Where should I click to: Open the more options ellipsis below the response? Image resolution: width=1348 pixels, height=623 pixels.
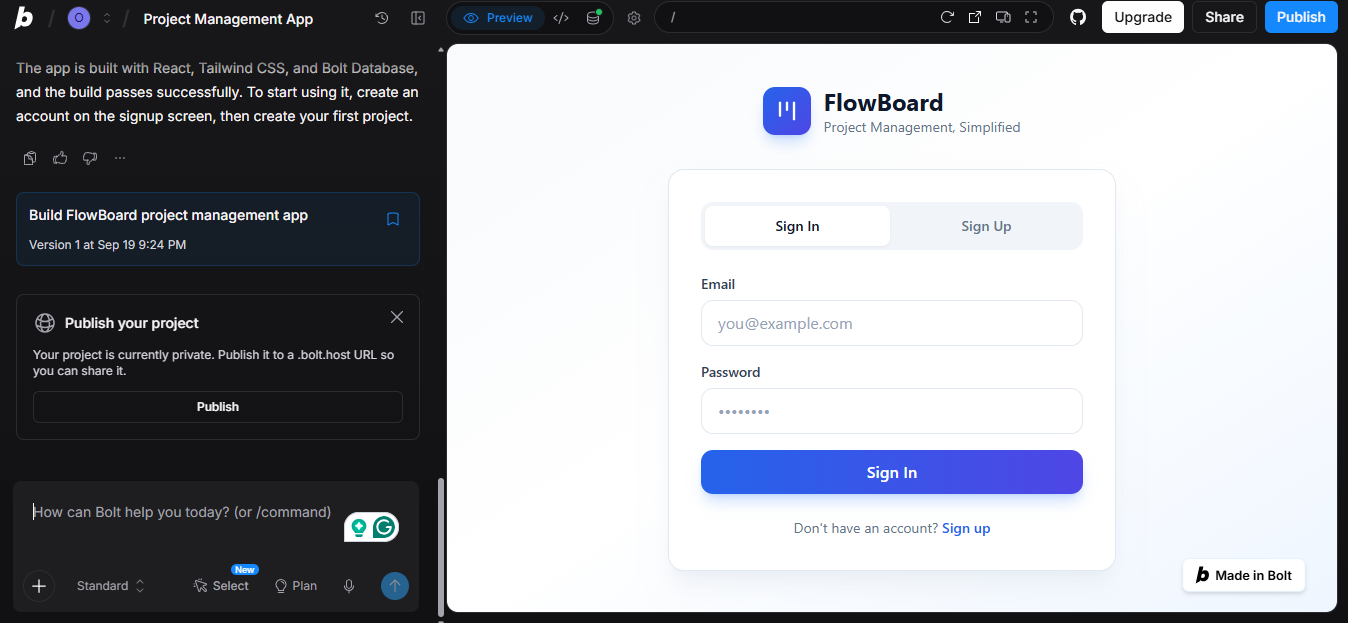pyautogui.click(x=120, y=158)
